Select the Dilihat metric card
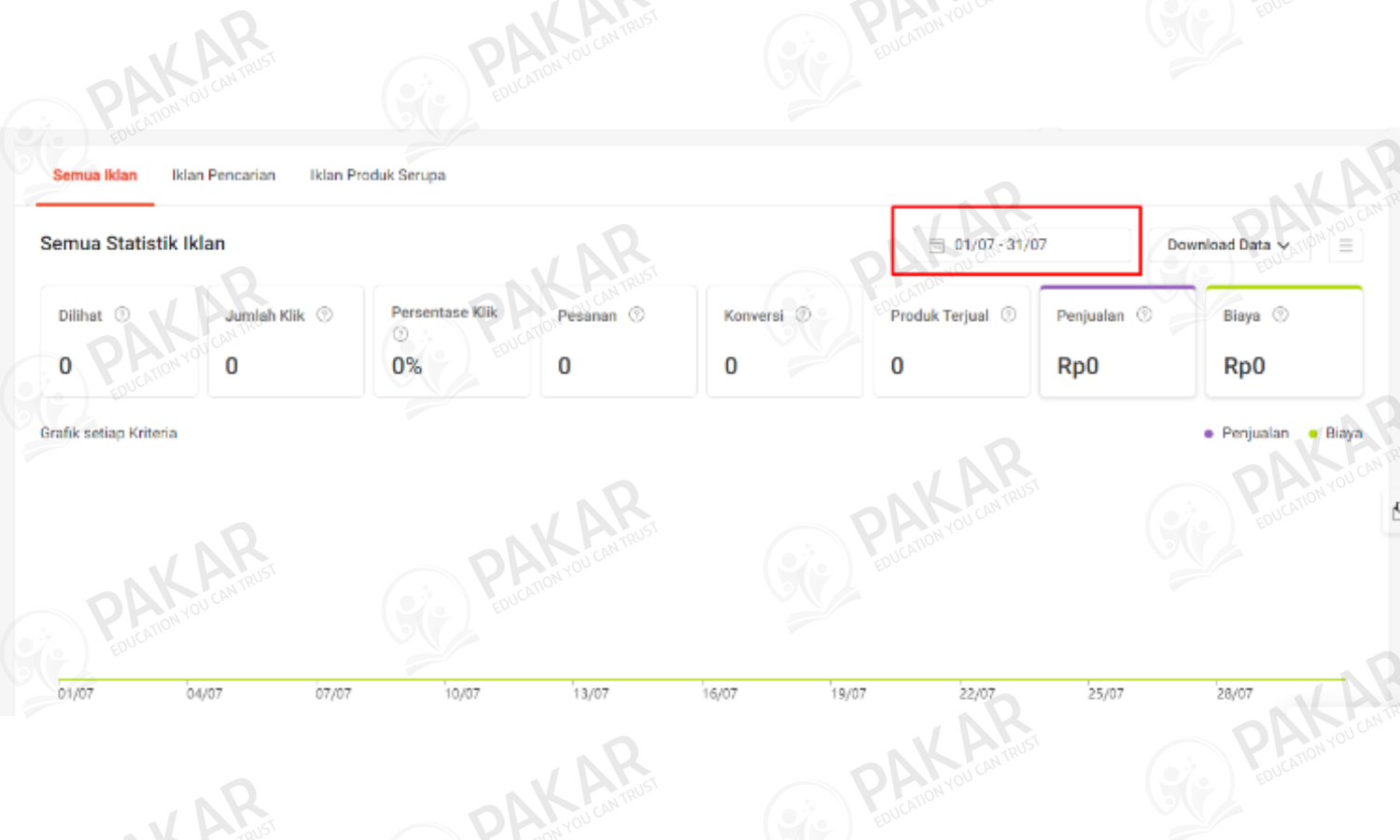This screenshot has height=840, width=1400. (x=119, y=342)
